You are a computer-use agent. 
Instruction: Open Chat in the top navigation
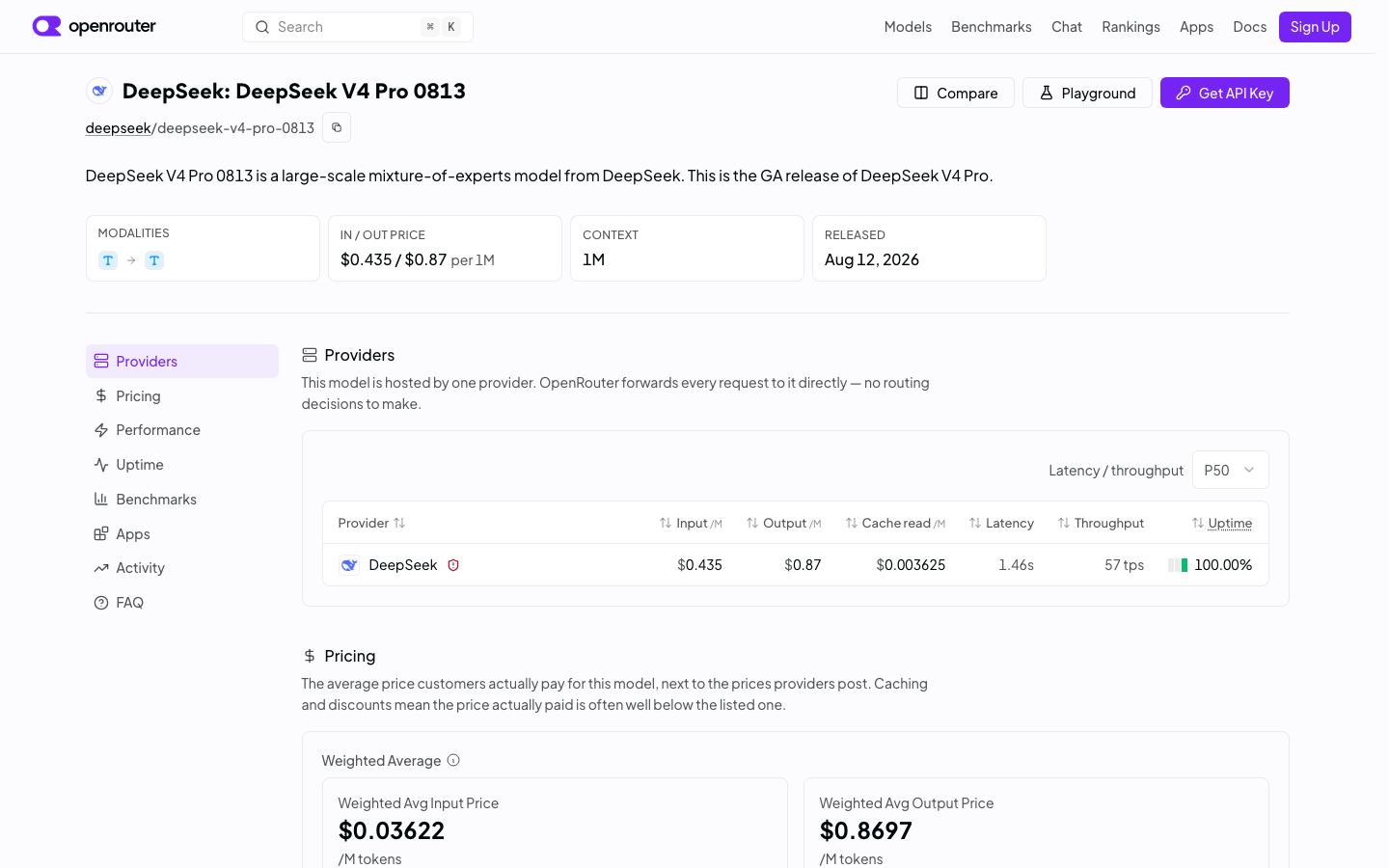pos(1066,27)
